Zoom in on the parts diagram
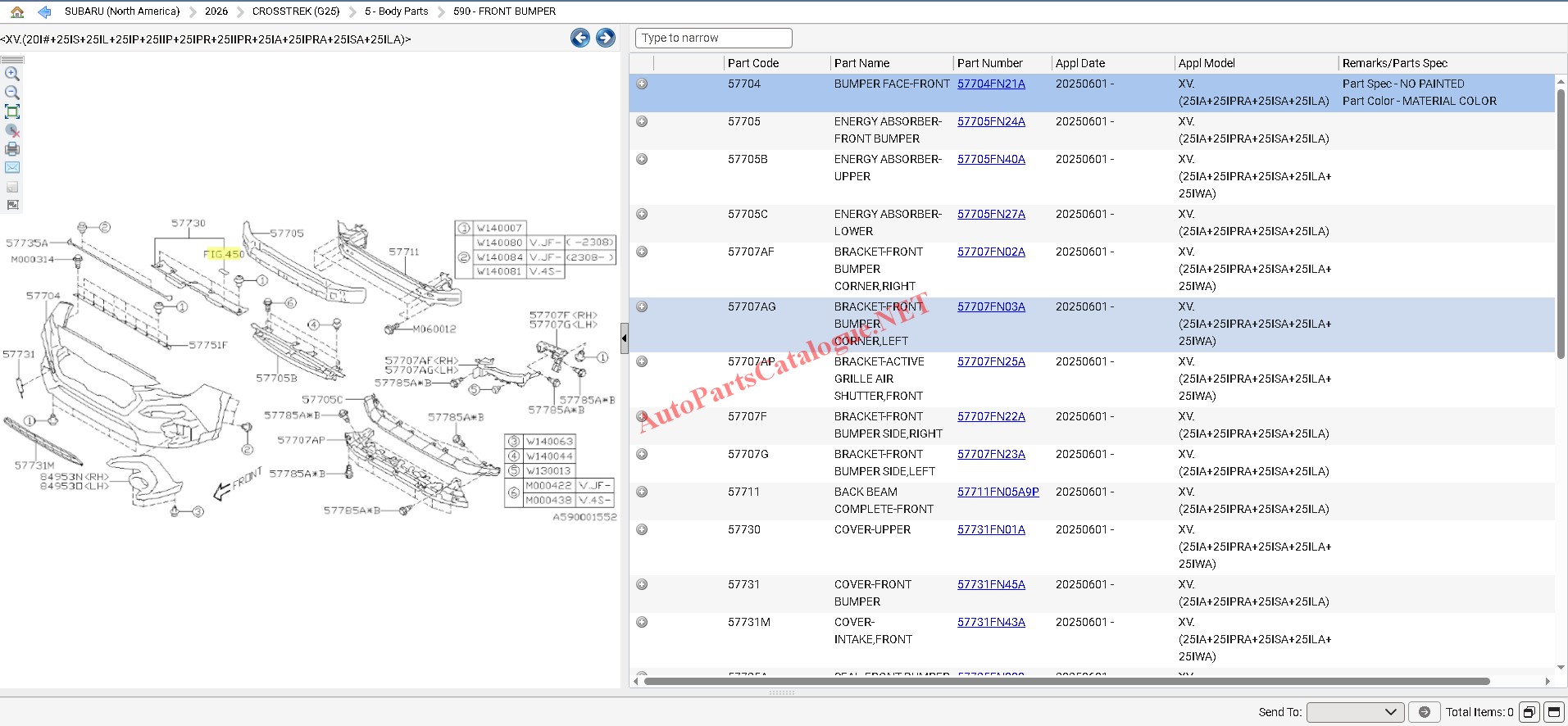The height and width of the screenshot is (726, 1568). click(x=12, y=74)
